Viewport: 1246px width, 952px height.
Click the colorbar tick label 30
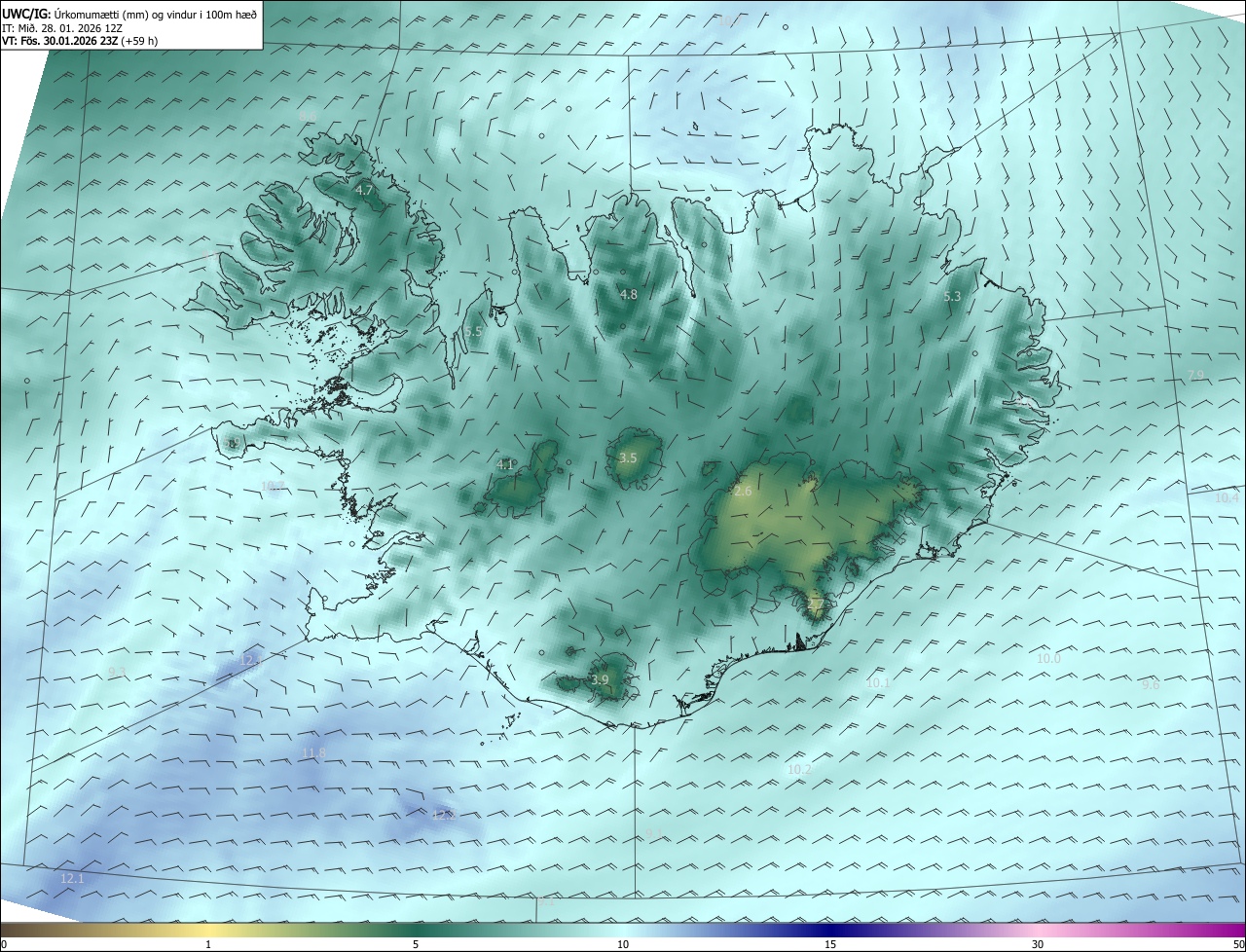(x=1038, y=944)
